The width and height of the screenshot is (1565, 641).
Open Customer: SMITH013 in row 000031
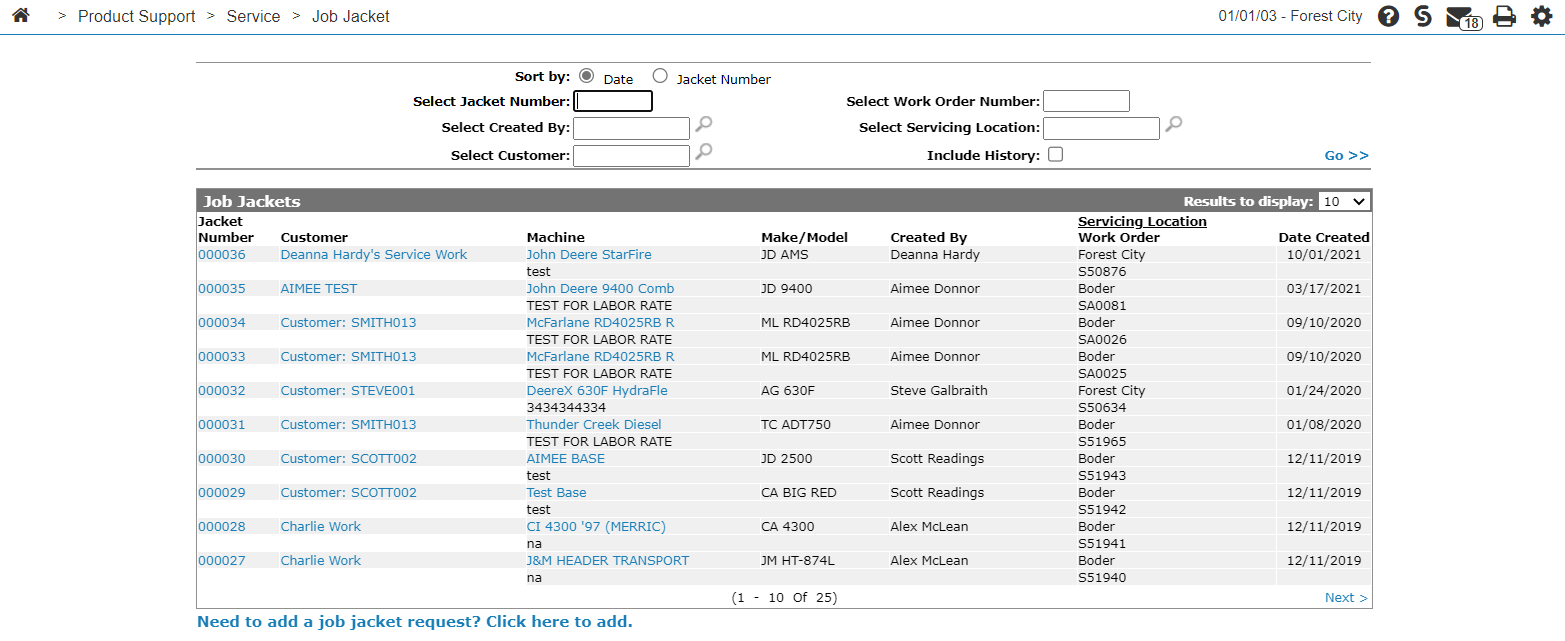(x=348, y=425)
